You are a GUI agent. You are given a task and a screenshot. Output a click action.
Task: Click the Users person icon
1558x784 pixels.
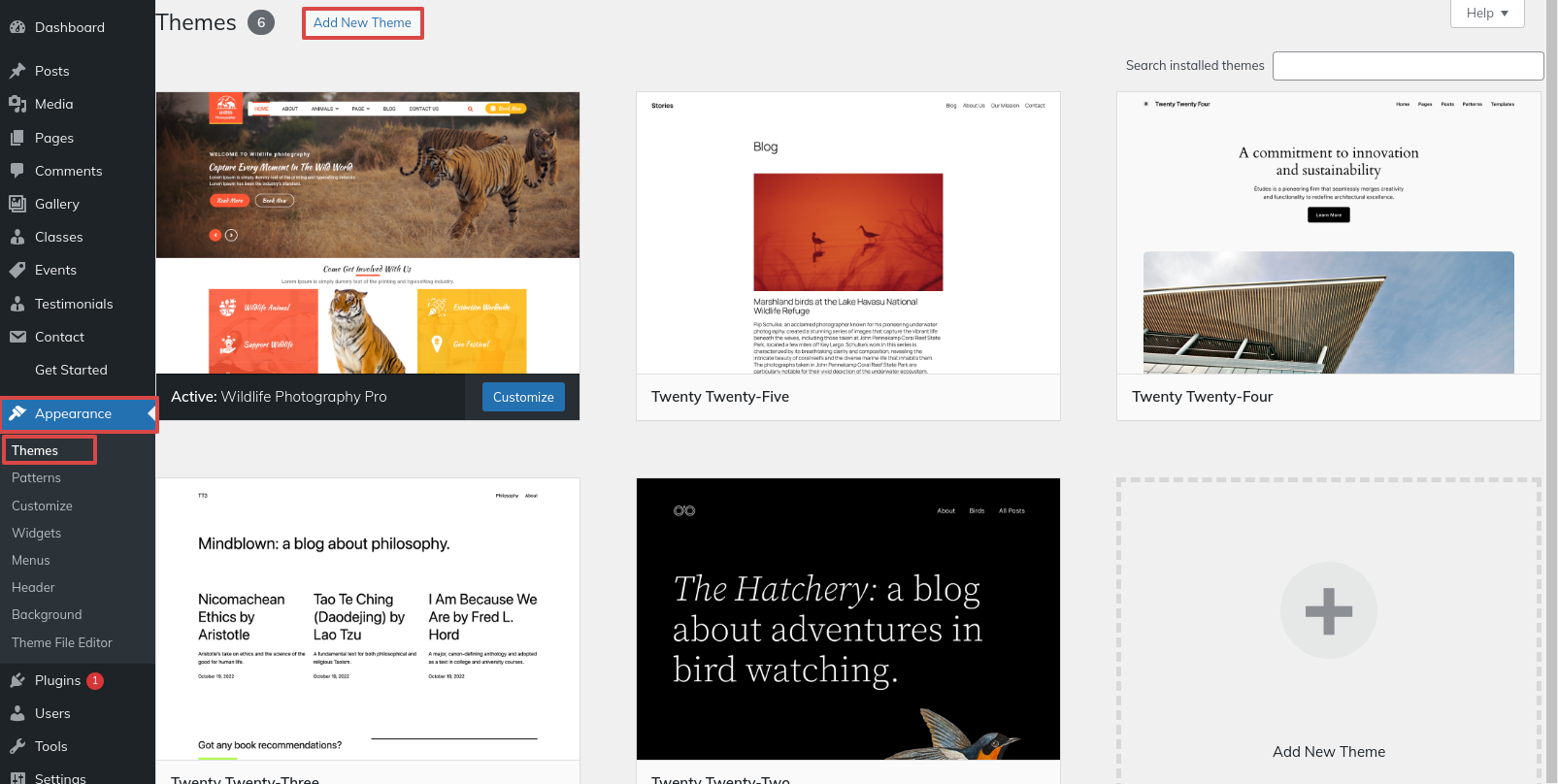17,713
